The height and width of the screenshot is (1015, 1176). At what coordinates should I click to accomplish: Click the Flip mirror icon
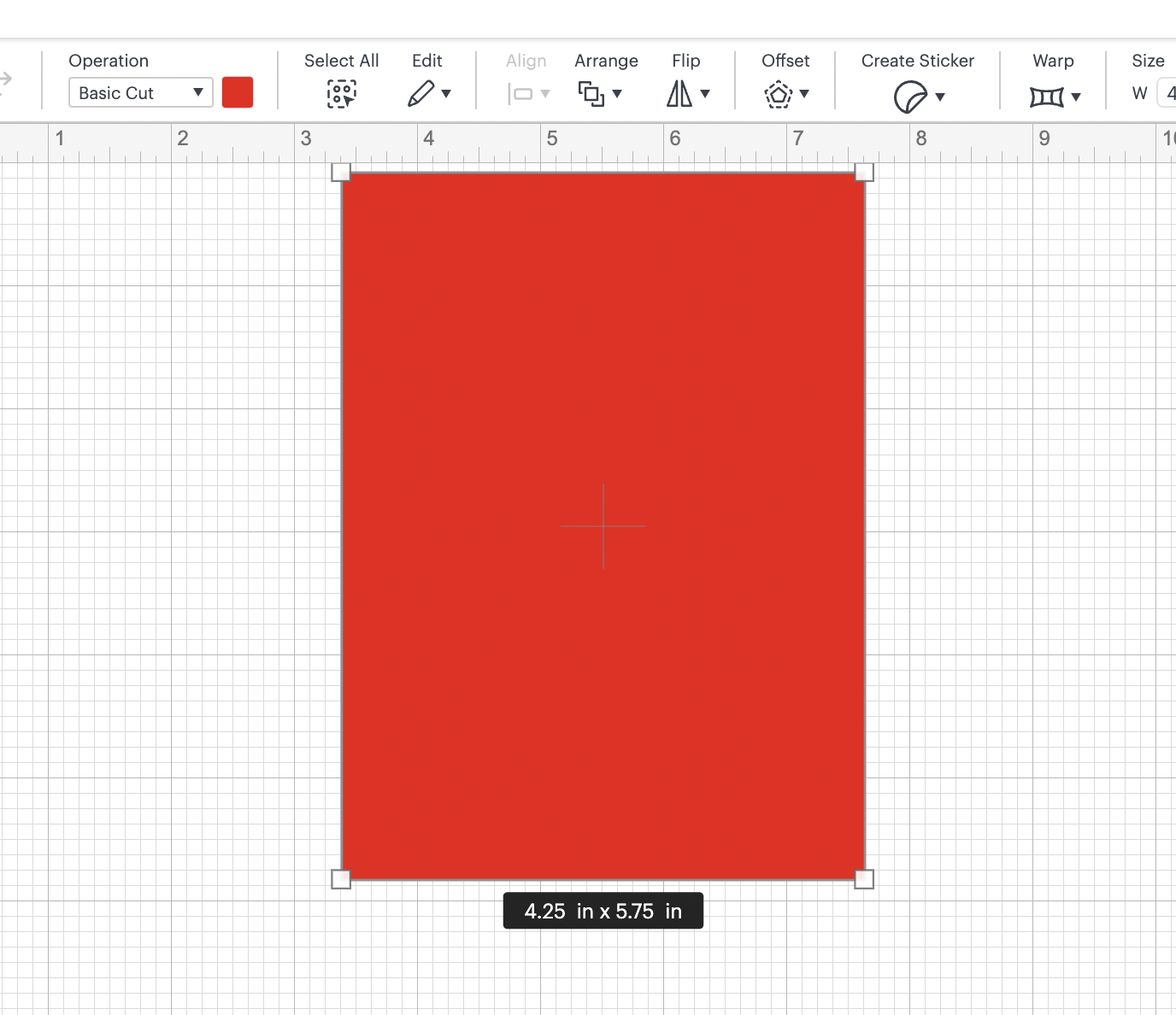[679, 94]
